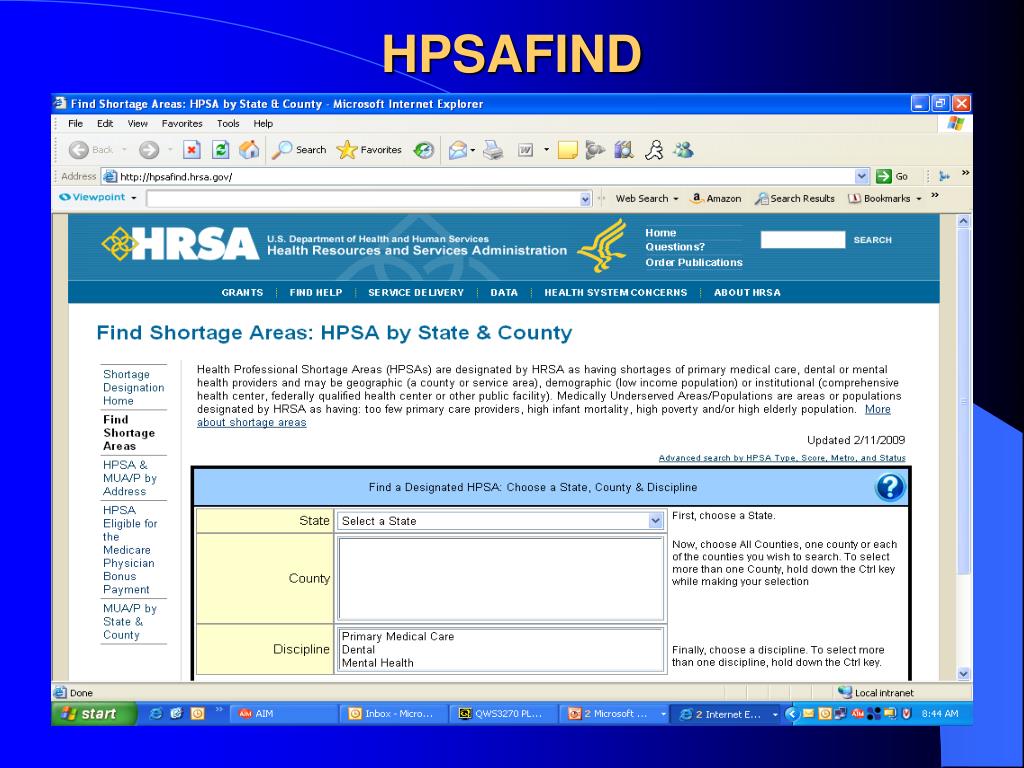Click the page vertical scrollbar down arrow

click(963, 673)
